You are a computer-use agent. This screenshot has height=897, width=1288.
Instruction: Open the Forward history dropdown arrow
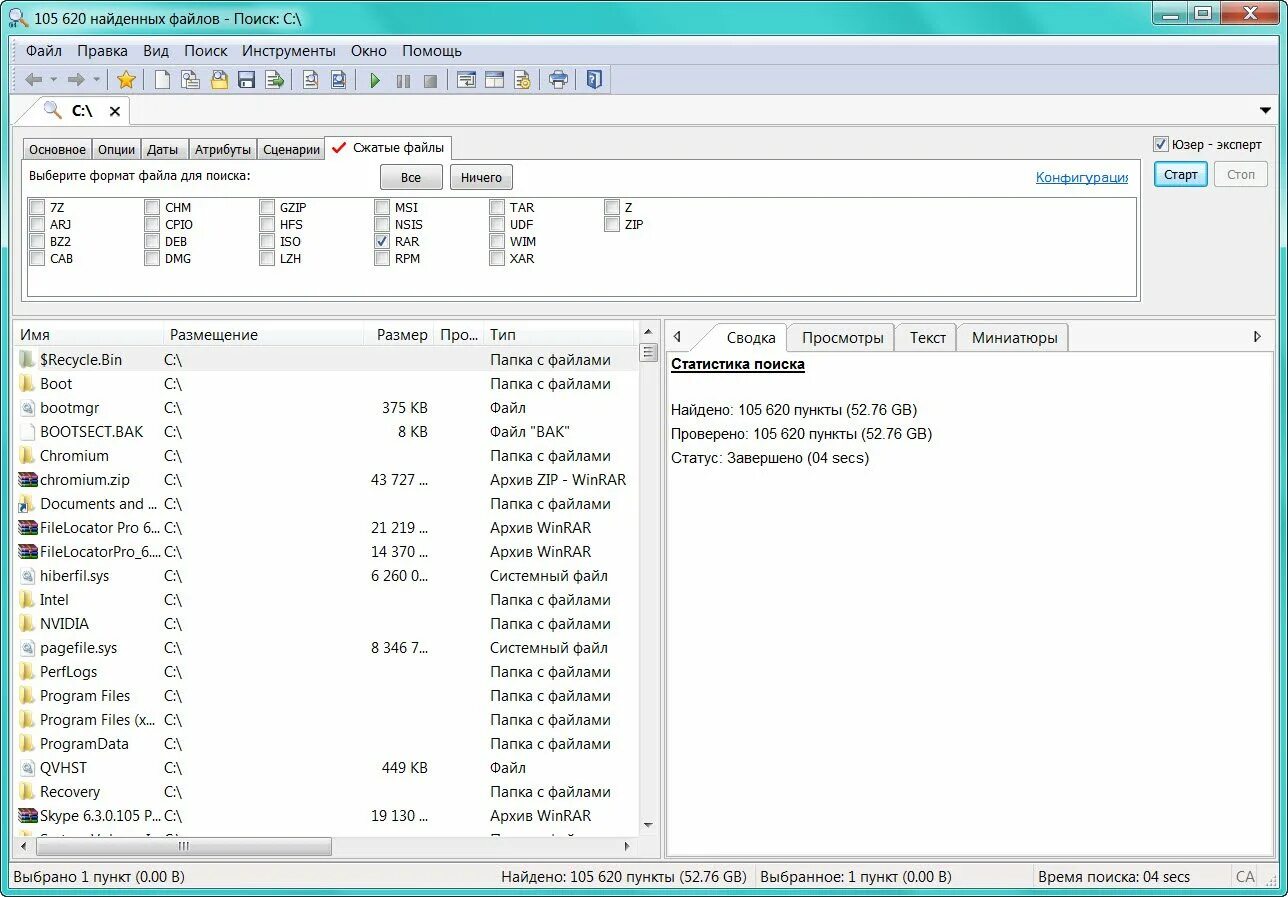point(97,80)
